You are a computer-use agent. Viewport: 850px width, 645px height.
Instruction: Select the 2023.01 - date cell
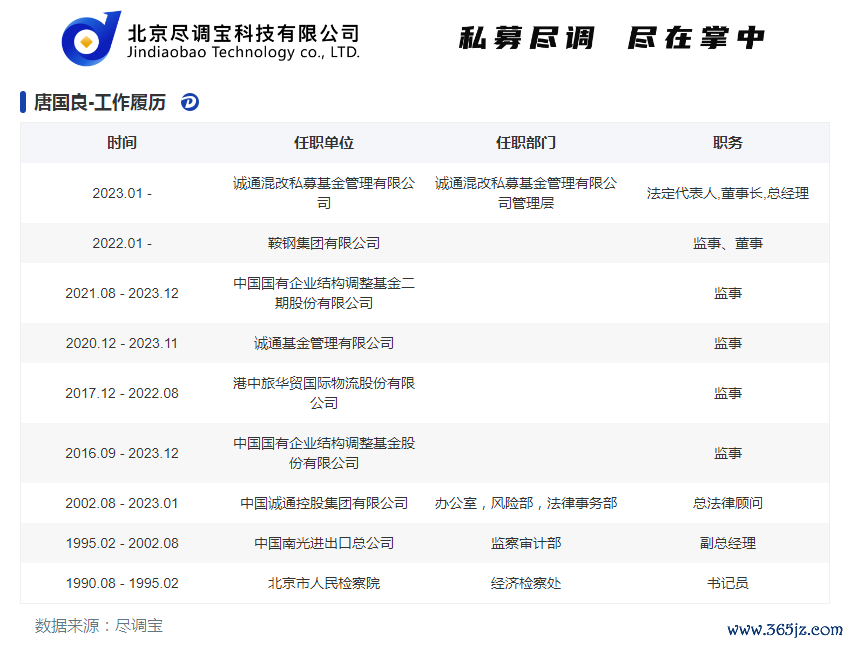point(122,194)
